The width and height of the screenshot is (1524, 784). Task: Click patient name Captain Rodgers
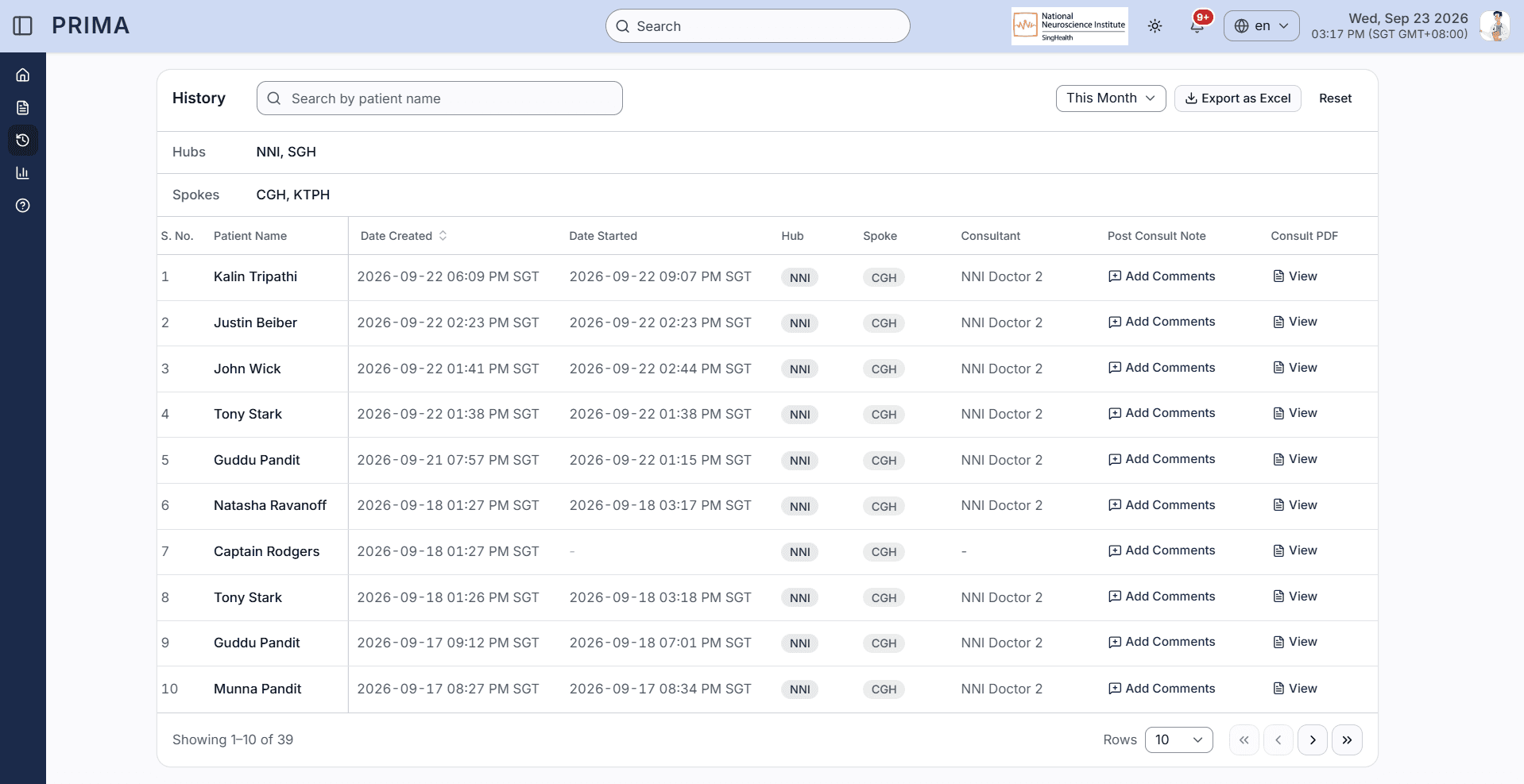coord(266,551)
